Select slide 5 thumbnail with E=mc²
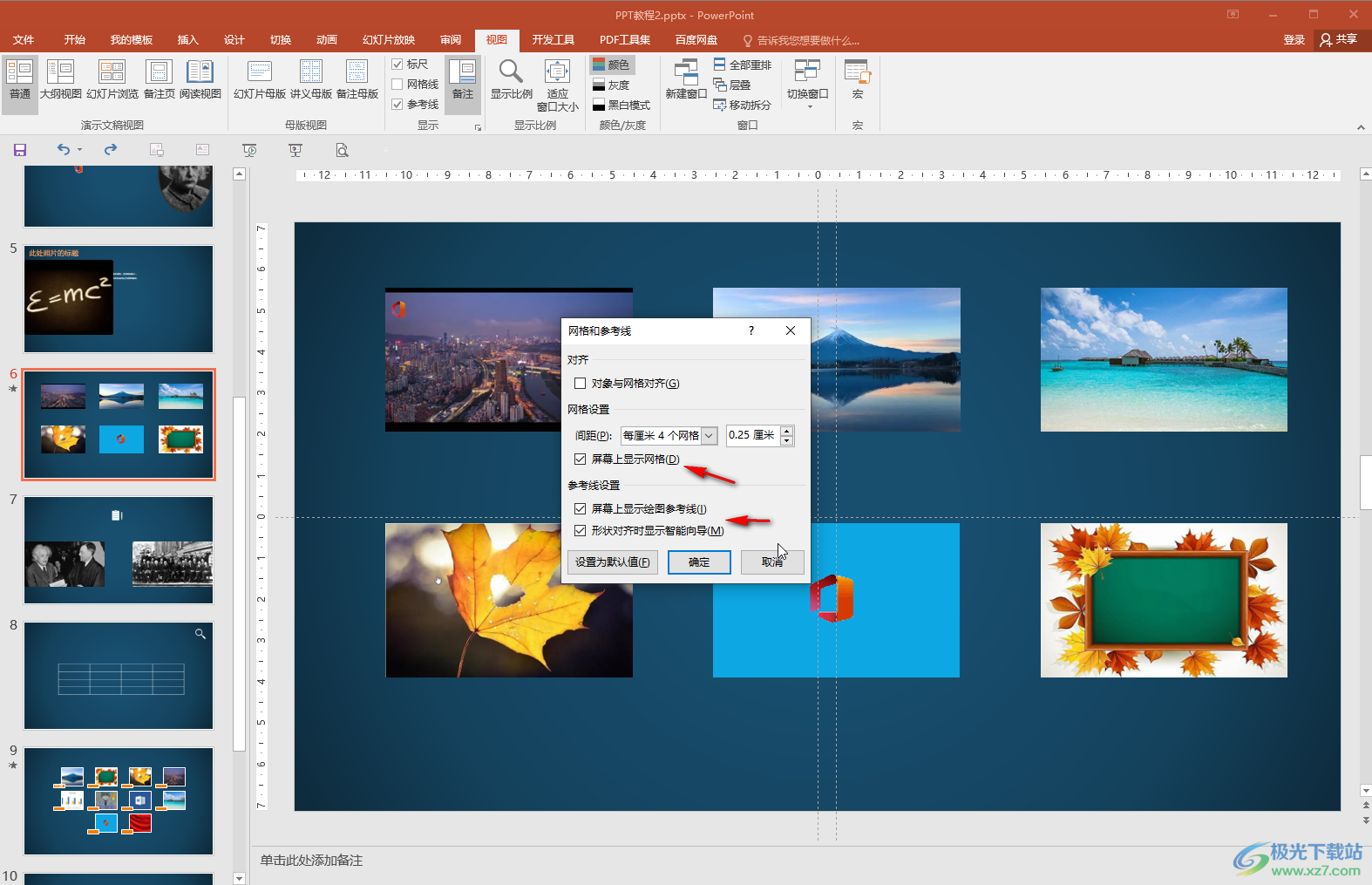The image size is (1372, 885). click(119, 299)
